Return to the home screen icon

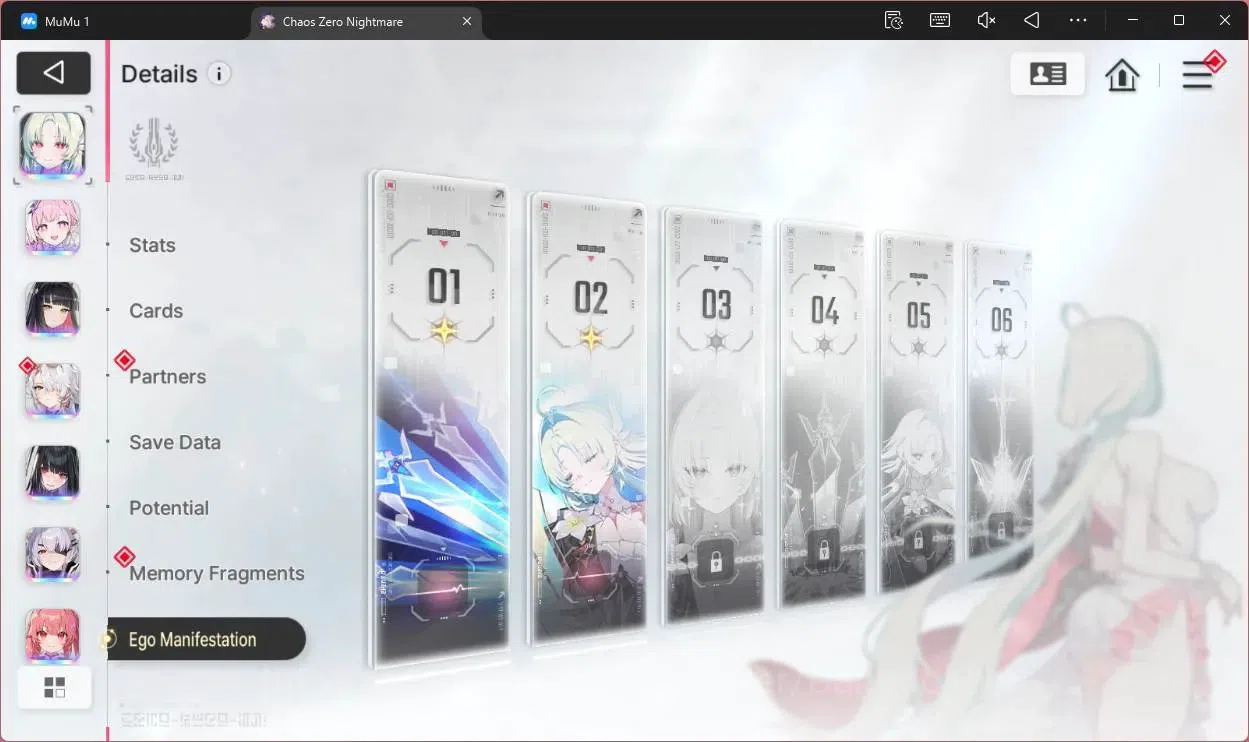pos(1122,75)
